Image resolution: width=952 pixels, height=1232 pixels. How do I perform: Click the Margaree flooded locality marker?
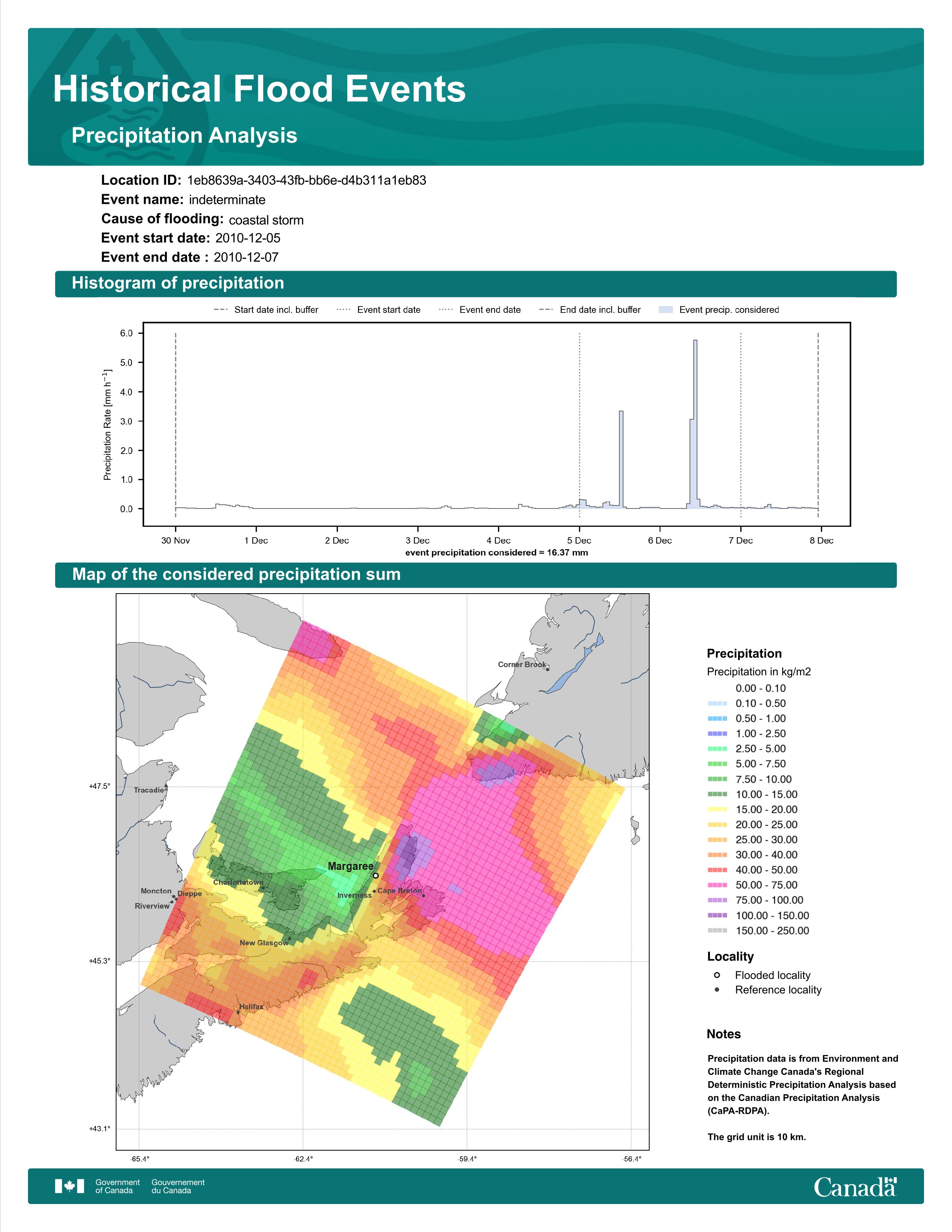376,875
